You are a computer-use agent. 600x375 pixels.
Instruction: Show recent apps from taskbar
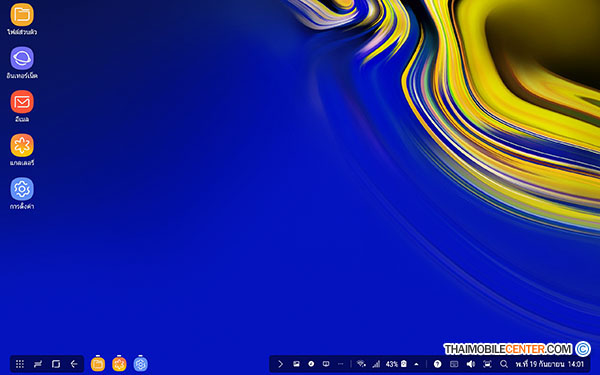(x=56, y=364)
